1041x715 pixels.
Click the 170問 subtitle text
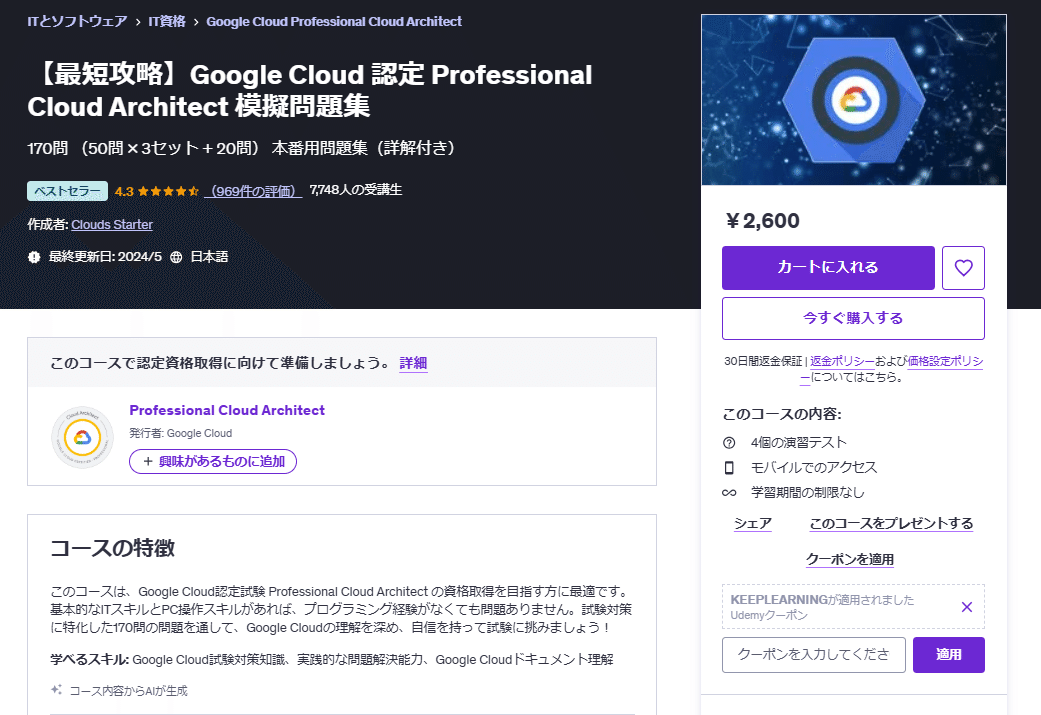241,147
